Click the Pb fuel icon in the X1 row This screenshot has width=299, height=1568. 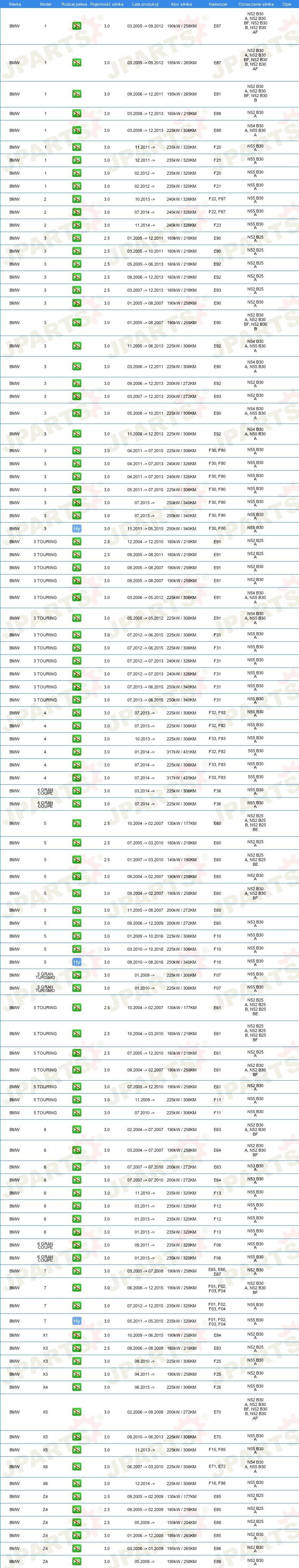tap(77, 1335)
